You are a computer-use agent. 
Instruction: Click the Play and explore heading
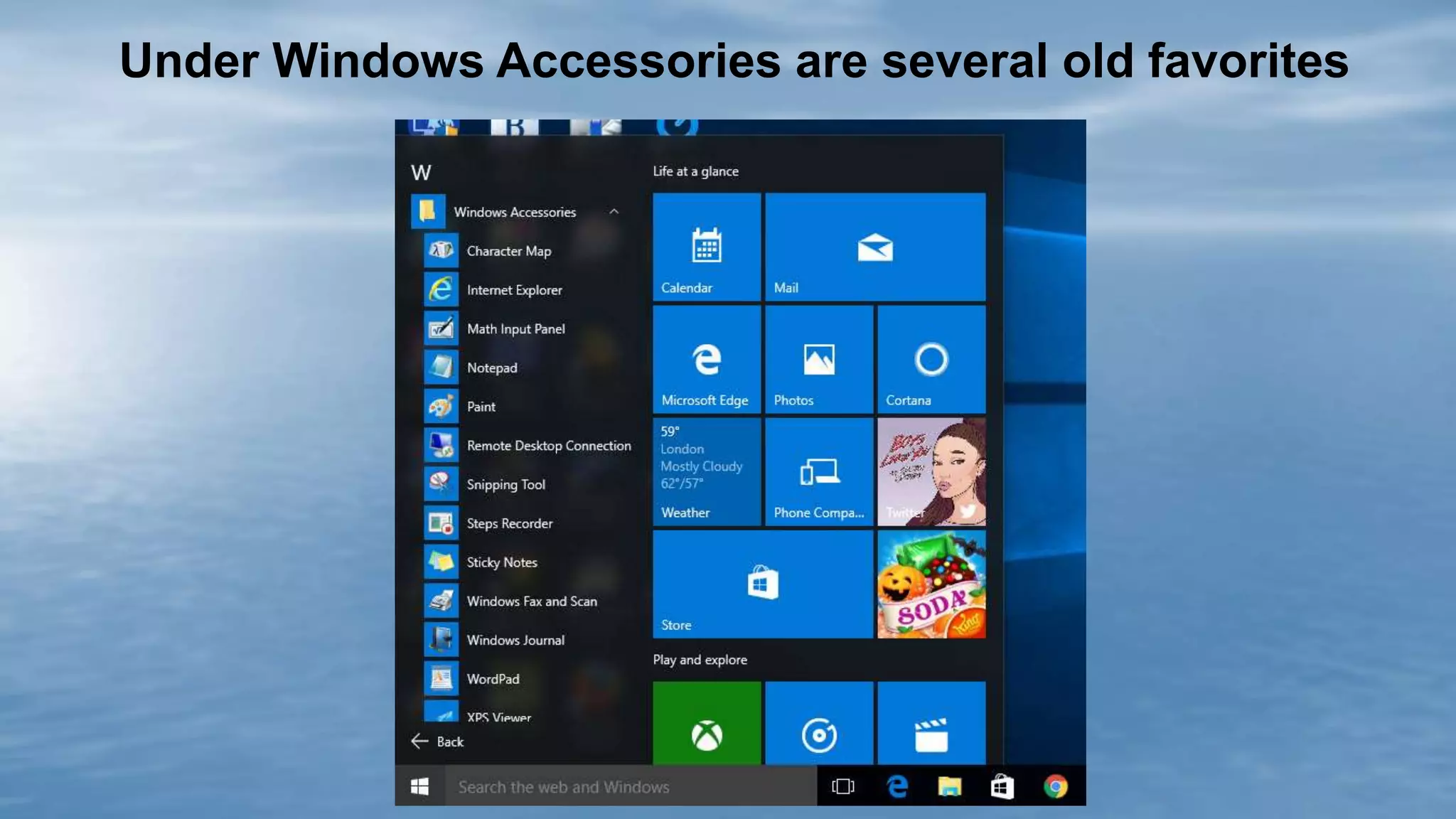click(700, 660)
